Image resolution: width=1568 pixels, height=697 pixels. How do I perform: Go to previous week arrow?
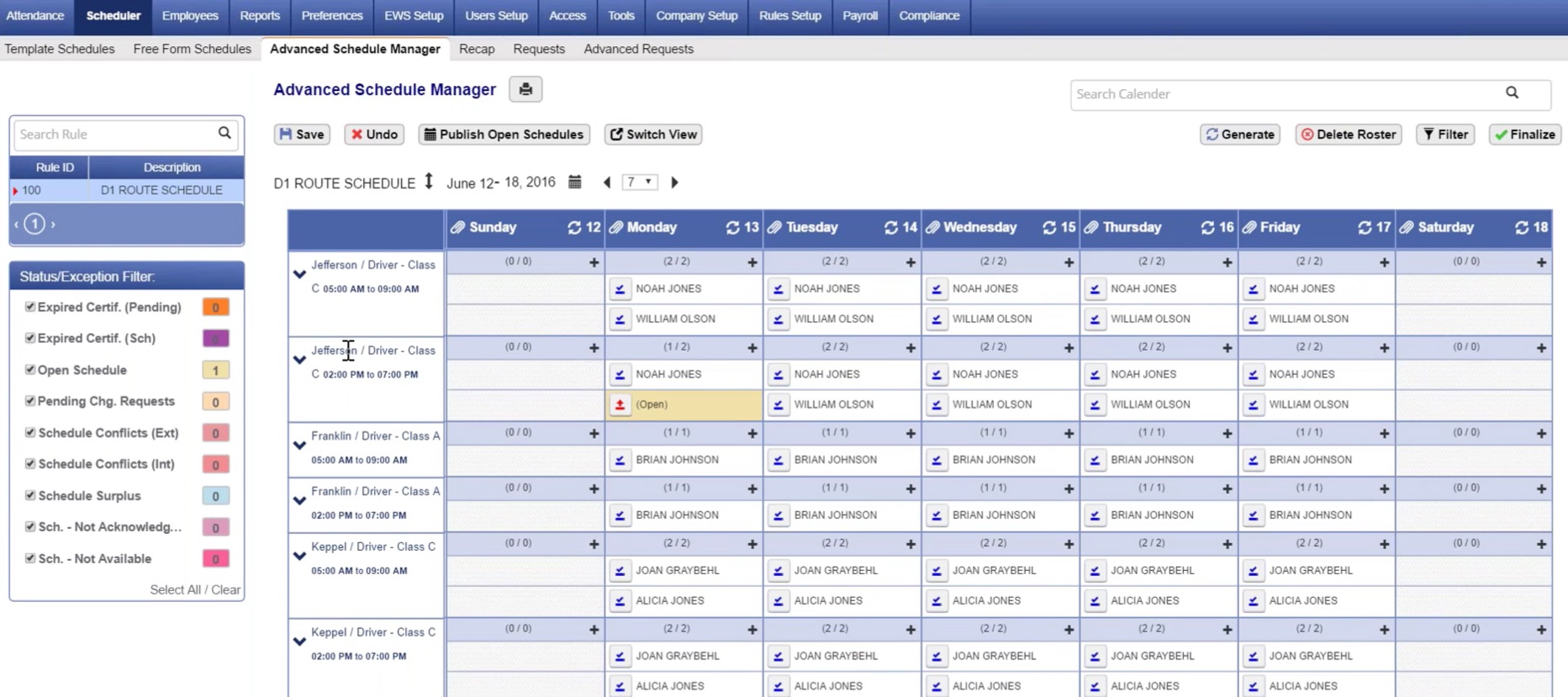[607, 182]
